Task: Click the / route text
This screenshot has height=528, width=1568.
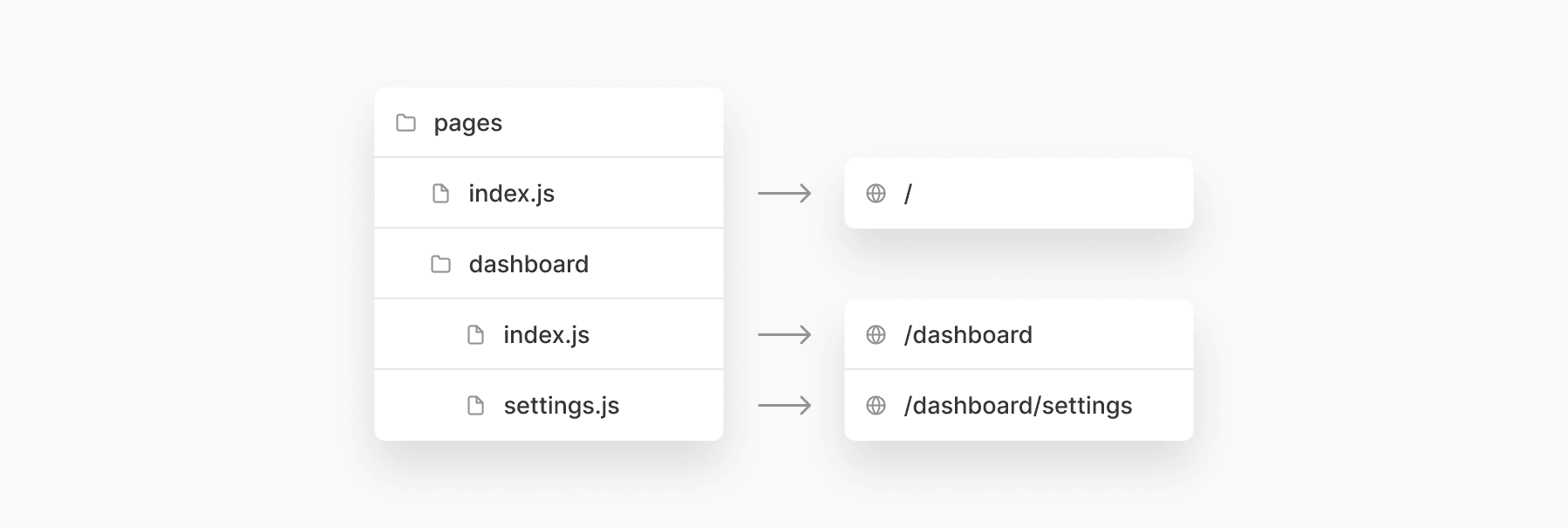Action: (908, 194)
